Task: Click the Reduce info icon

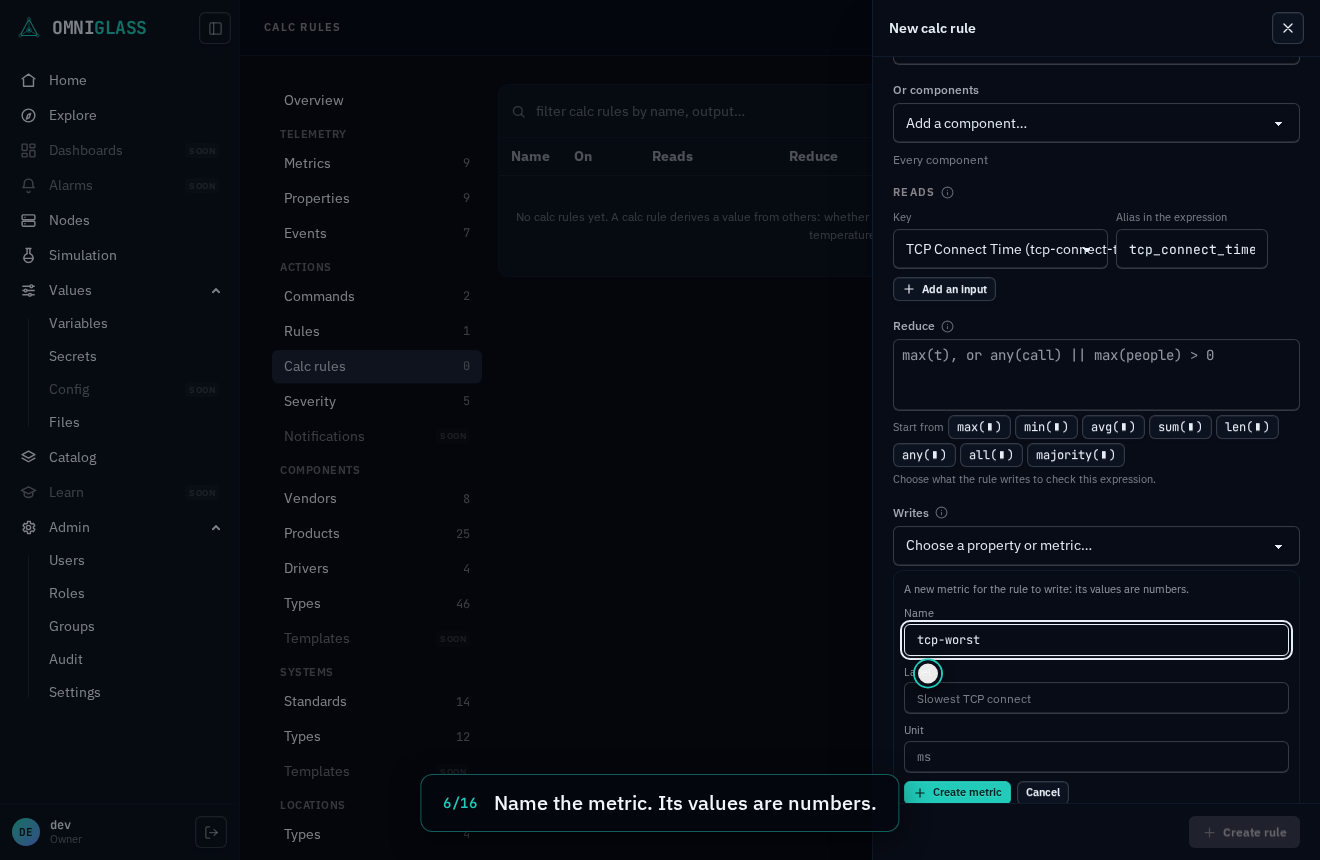Action: 948,326
